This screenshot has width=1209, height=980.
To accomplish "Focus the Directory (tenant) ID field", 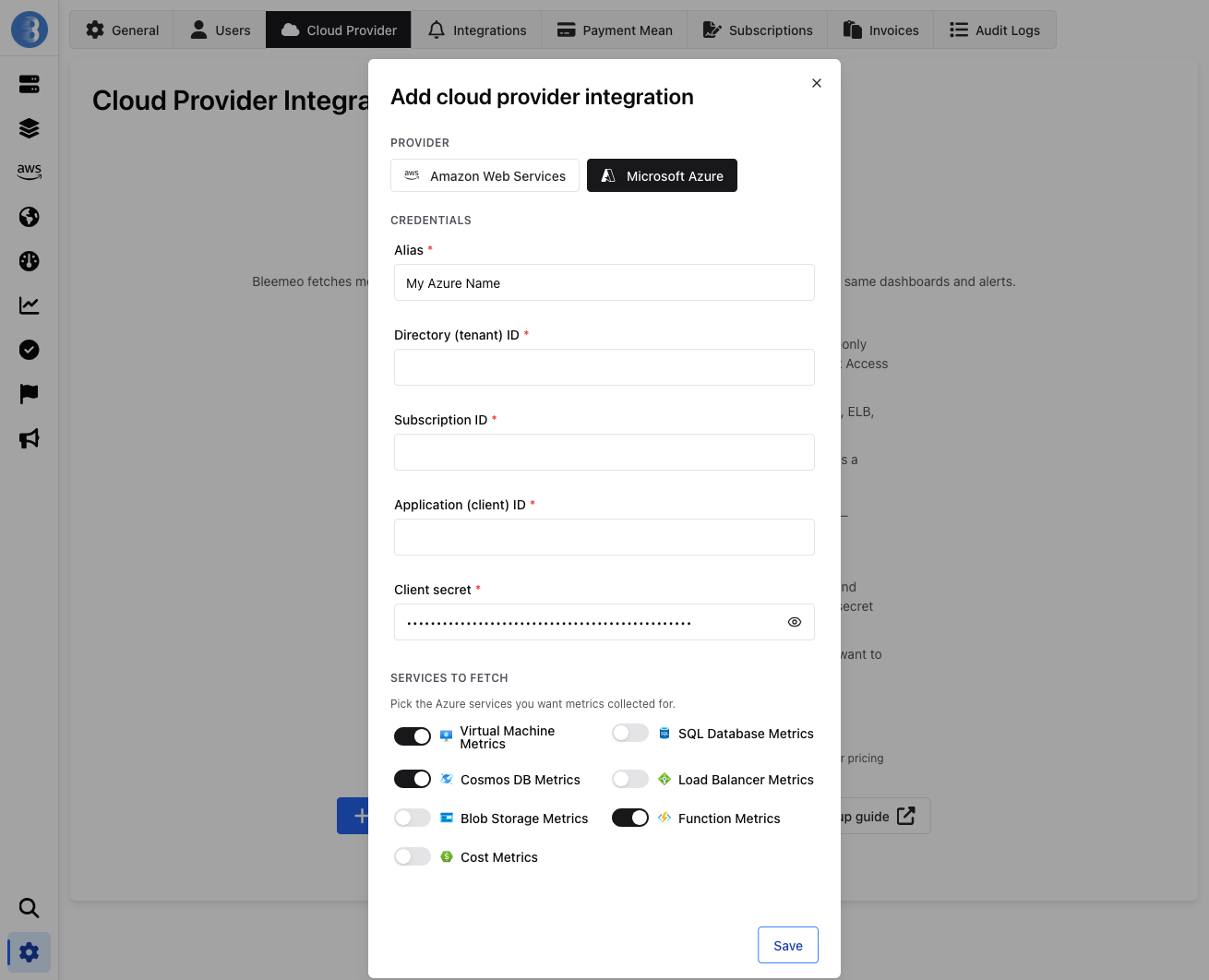I will (x=604, y=367).
